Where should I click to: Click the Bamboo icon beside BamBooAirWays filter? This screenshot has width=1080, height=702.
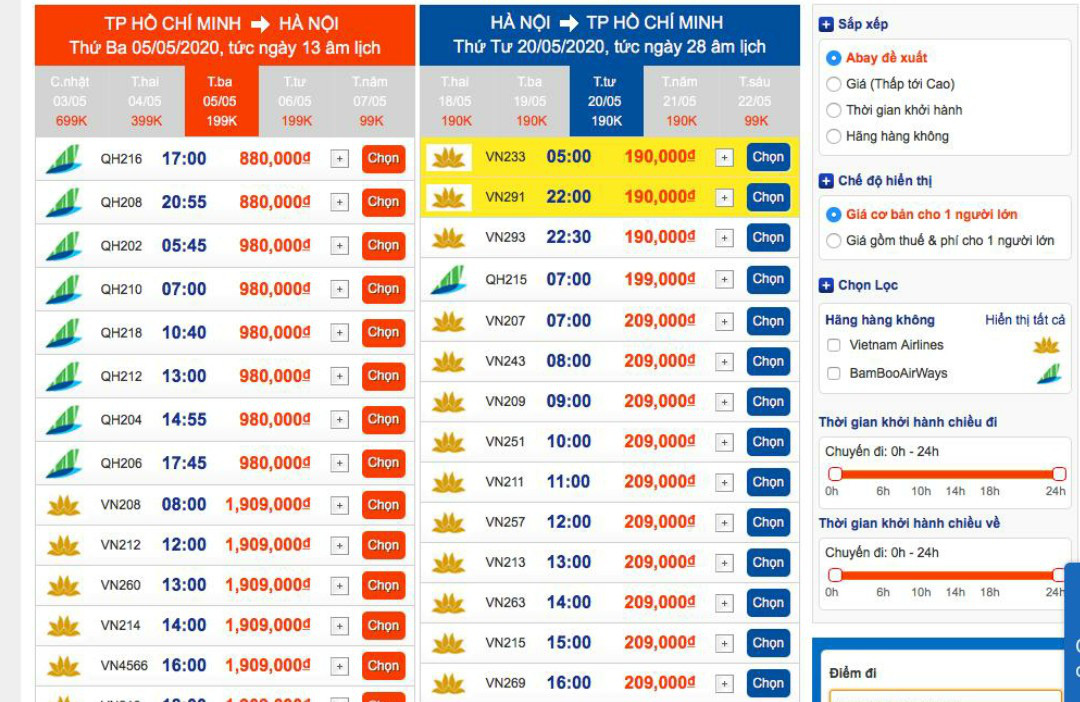point(1049,374)
